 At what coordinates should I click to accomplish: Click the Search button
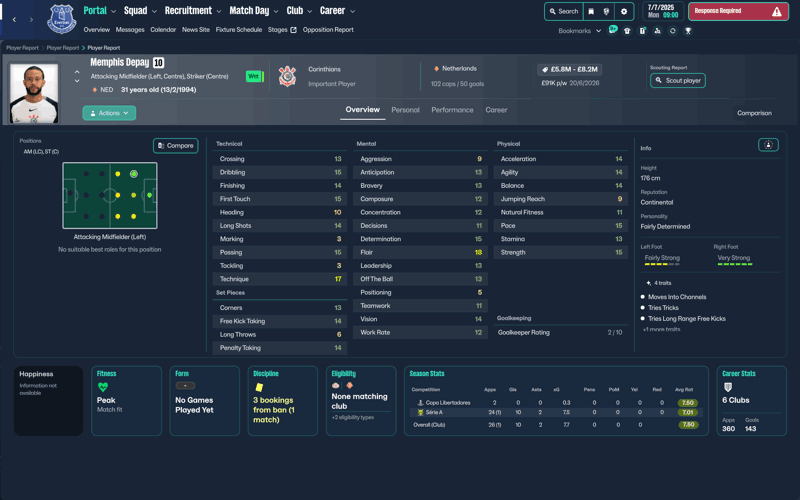click(x=564, y=11)
